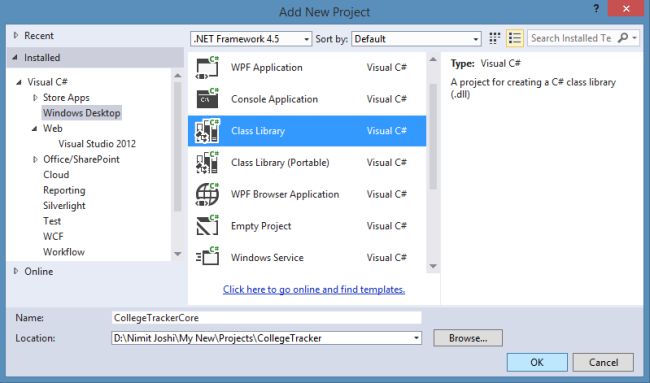The height and width of the screenshot is (383, 650).
Task: Select the Silverlight category
Action: [64, 206]
